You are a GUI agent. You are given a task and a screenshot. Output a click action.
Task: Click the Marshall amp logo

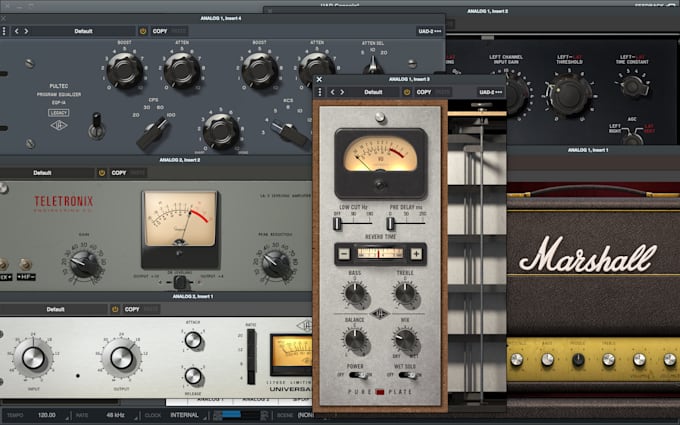pyautogui.click(x=588, y=255)
